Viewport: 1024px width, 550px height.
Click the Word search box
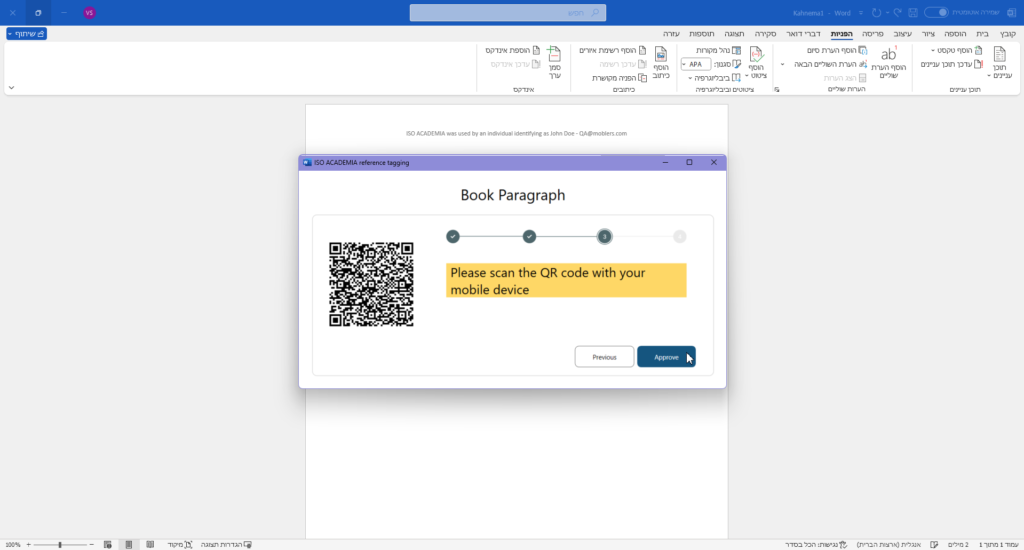tap(508, 12)
